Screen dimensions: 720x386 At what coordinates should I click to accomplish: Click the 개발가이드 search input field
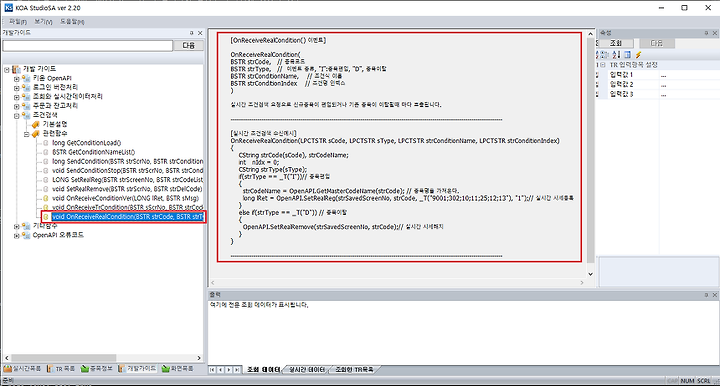tap(88, 45)
